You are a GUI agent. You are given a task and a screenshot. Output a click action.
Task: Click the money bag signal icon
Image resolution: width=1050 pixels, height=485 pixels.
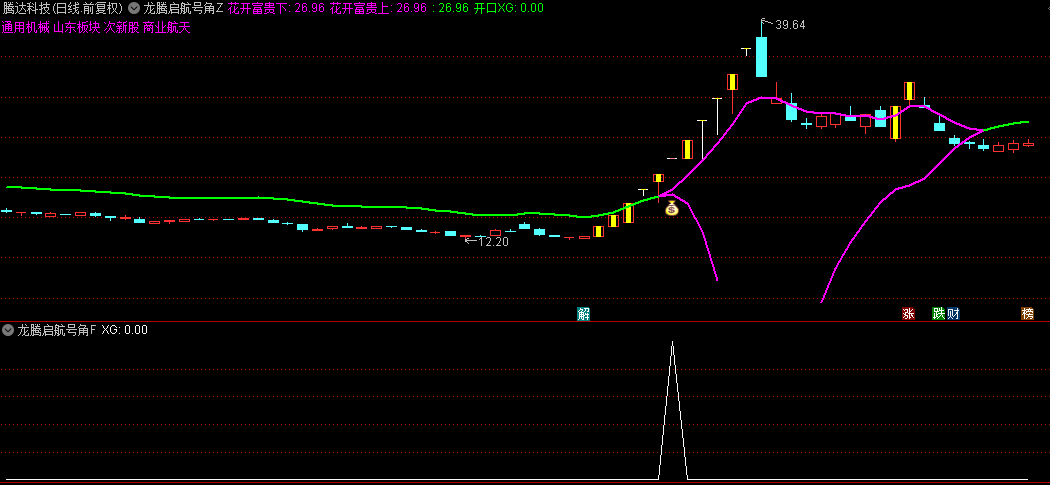pyautogui.click(x=672, y=208)
